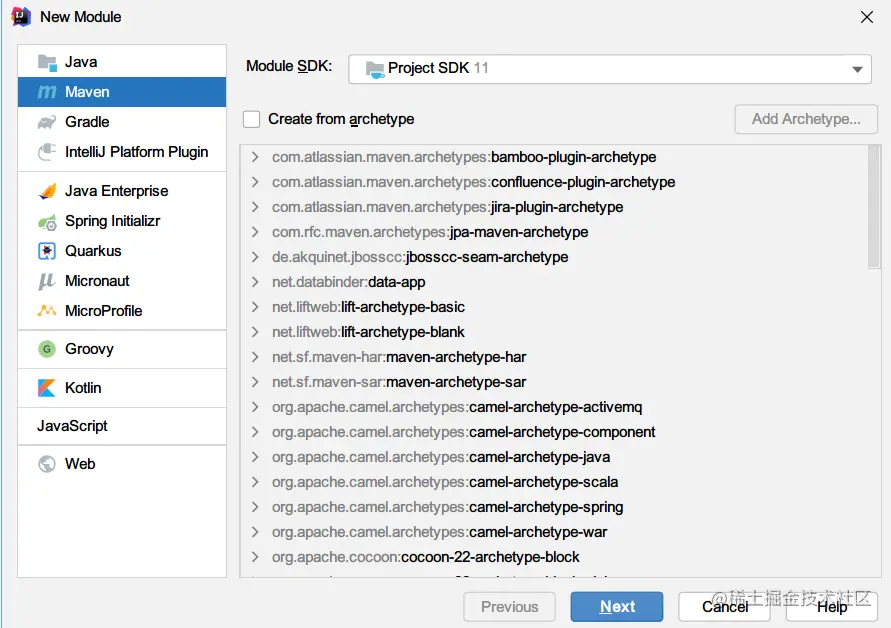Expand camel-archetype-activemq node
This screenshot has height=628, width=891.
[x=255, y=407]
